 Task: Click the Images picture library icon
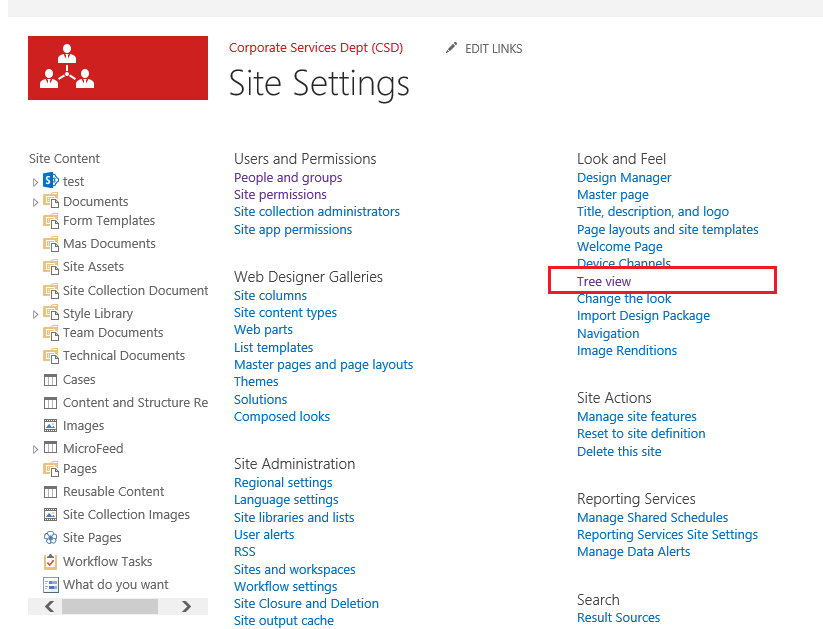(x=50, y=425)
